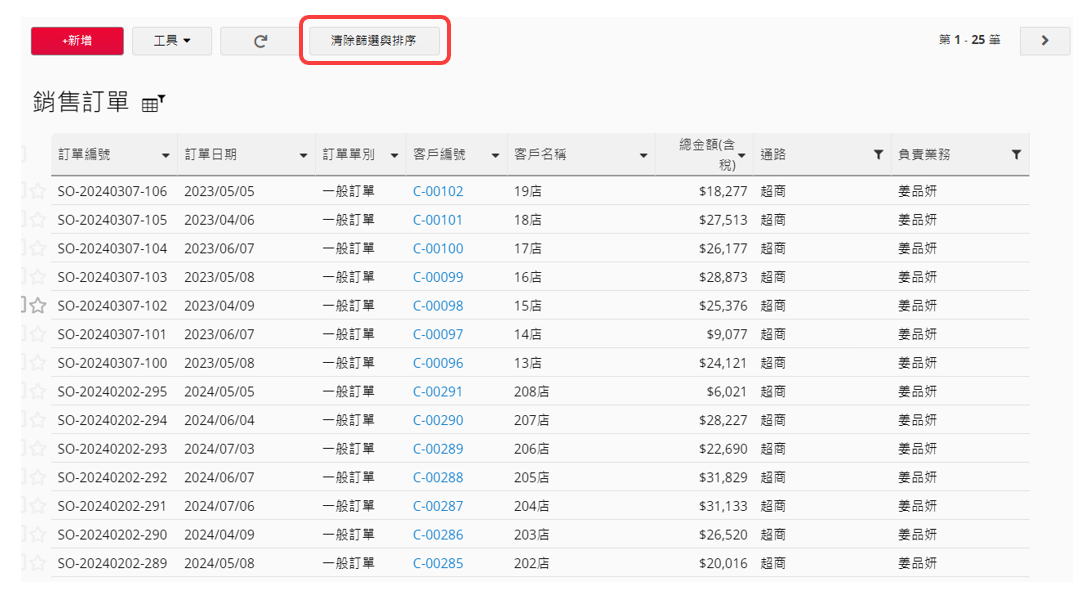Click the filter icon on 通路 column
The width and height of the screenshot is (1078, 600).
878,155
